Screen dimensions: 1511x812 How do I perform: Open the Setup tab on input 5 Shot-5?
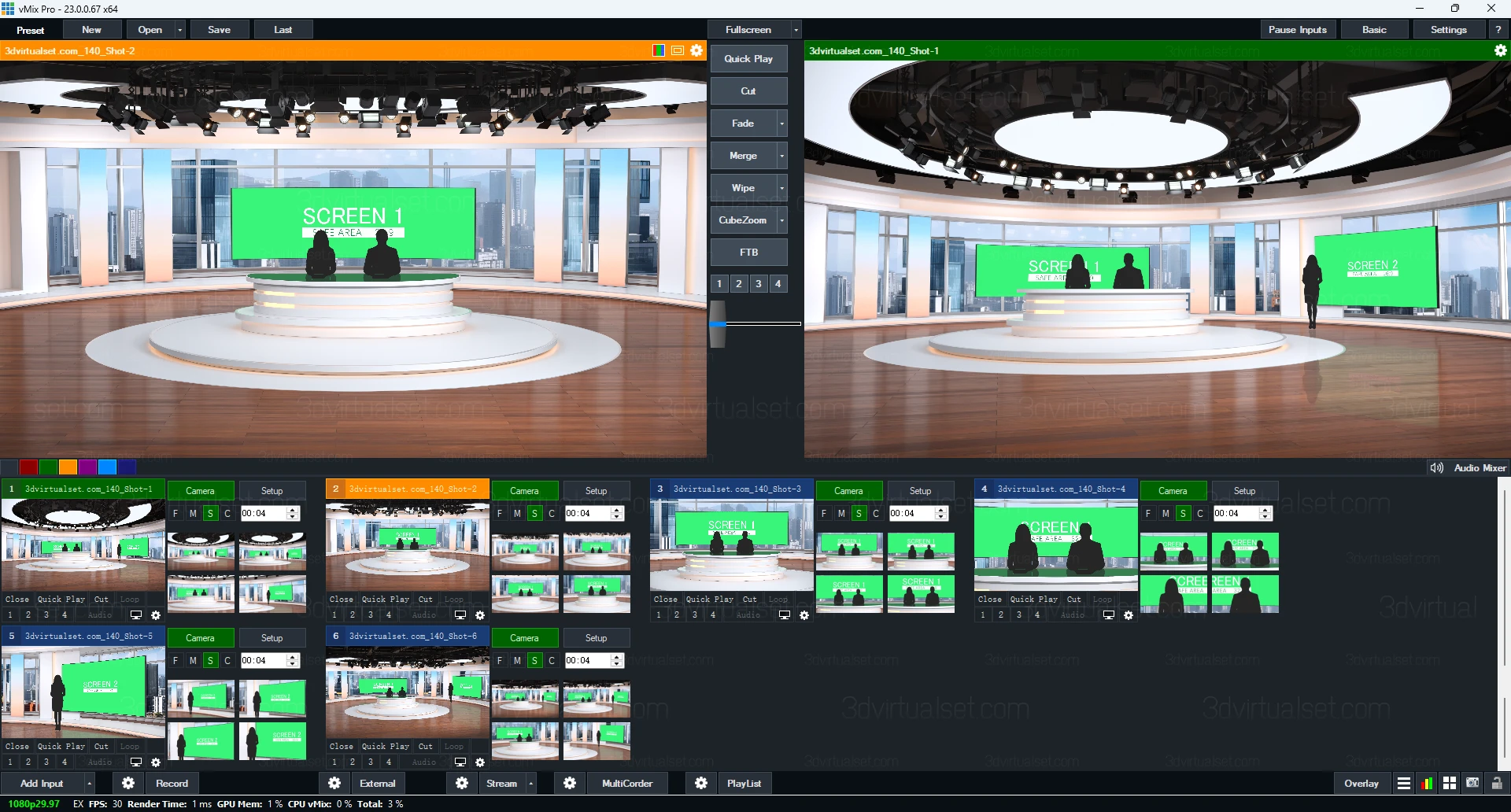click(x=272, y=638)
